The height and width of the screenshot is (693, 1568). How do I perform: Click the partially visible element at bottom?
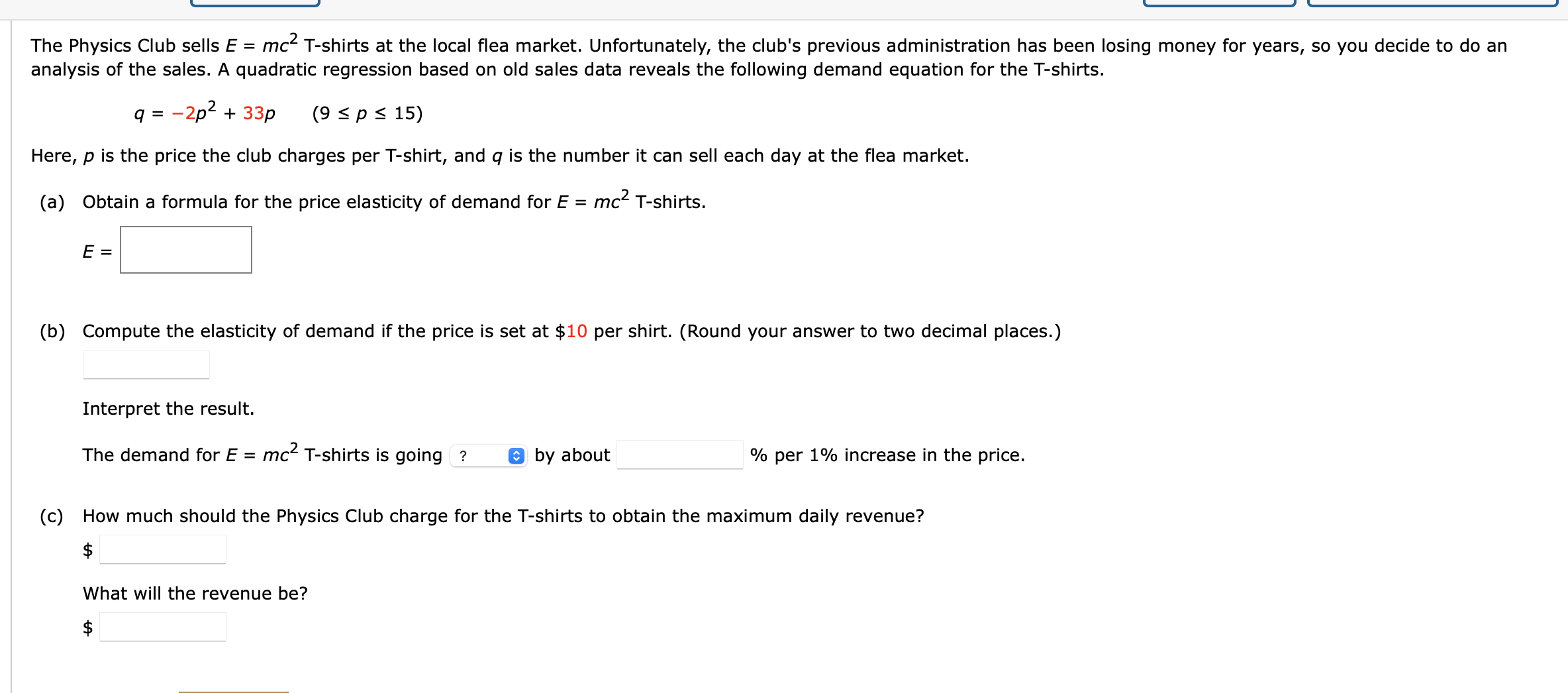[x=233, y=691]
